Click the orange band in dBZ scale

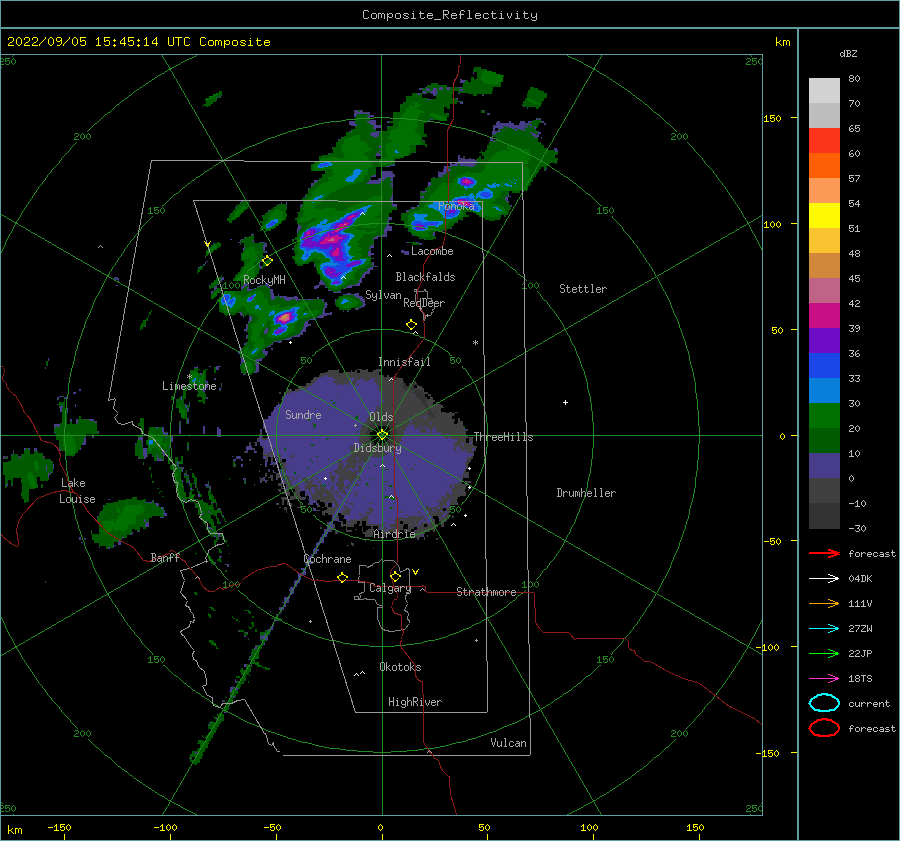(x=824, y=165)
